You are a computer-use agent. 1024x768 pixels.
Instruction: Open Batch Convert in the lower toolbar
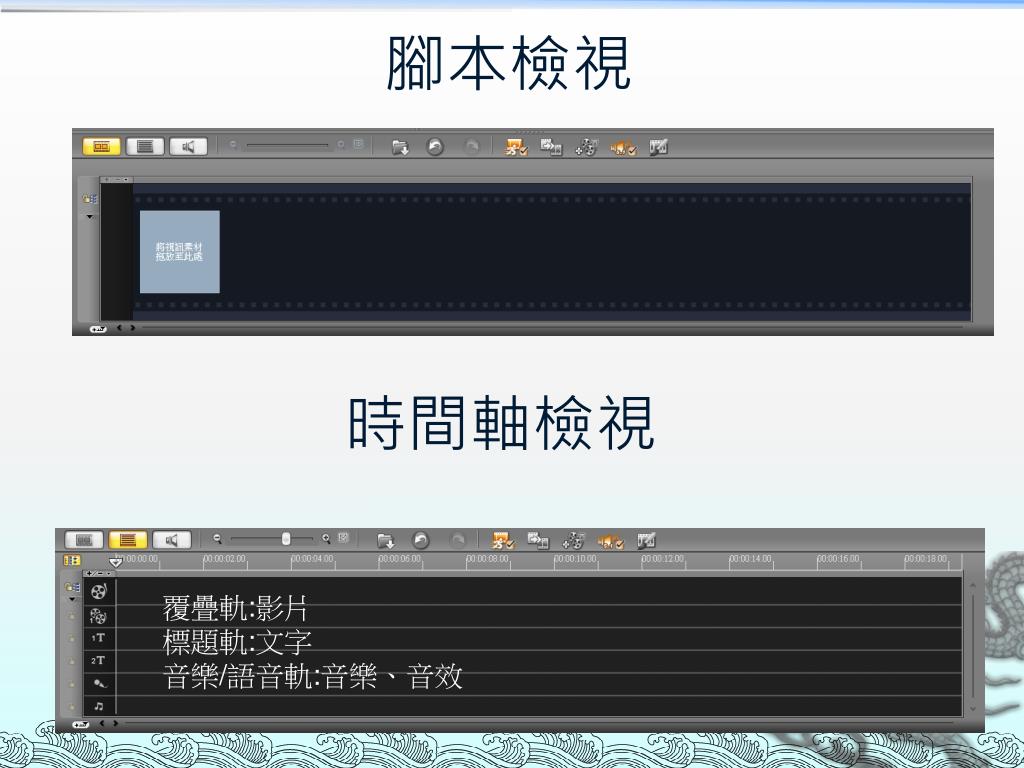(537, 541)
